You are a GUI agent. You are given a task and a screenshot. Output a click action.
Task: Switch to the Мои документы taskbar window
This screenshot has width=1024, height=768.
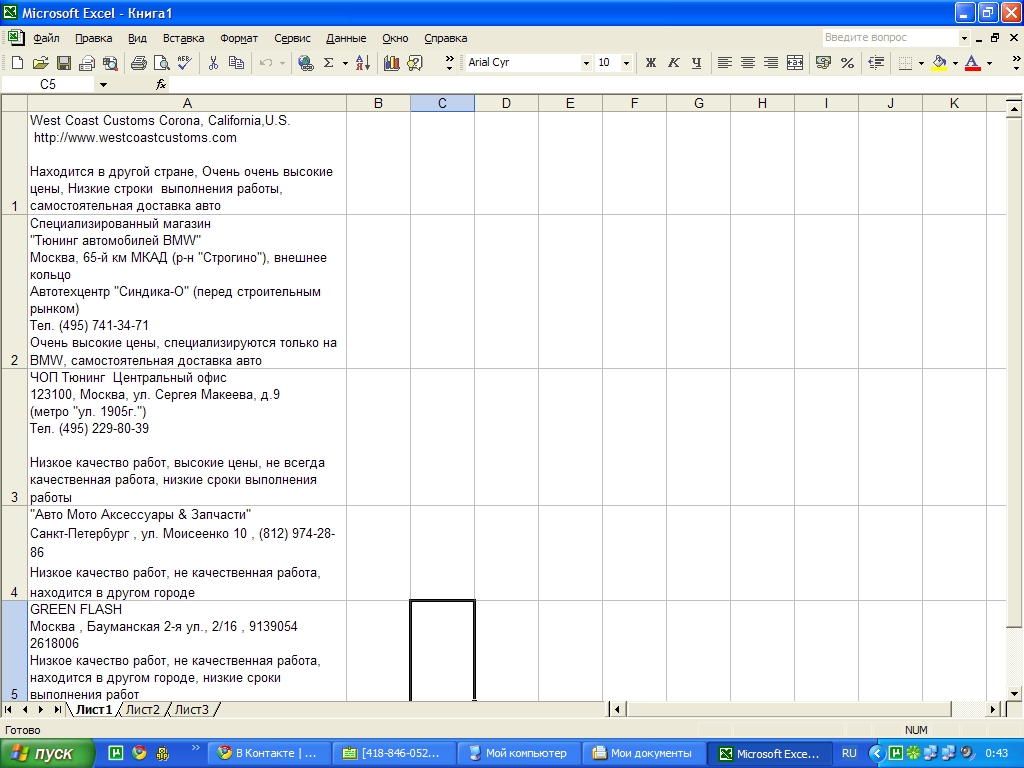[643, 753]
